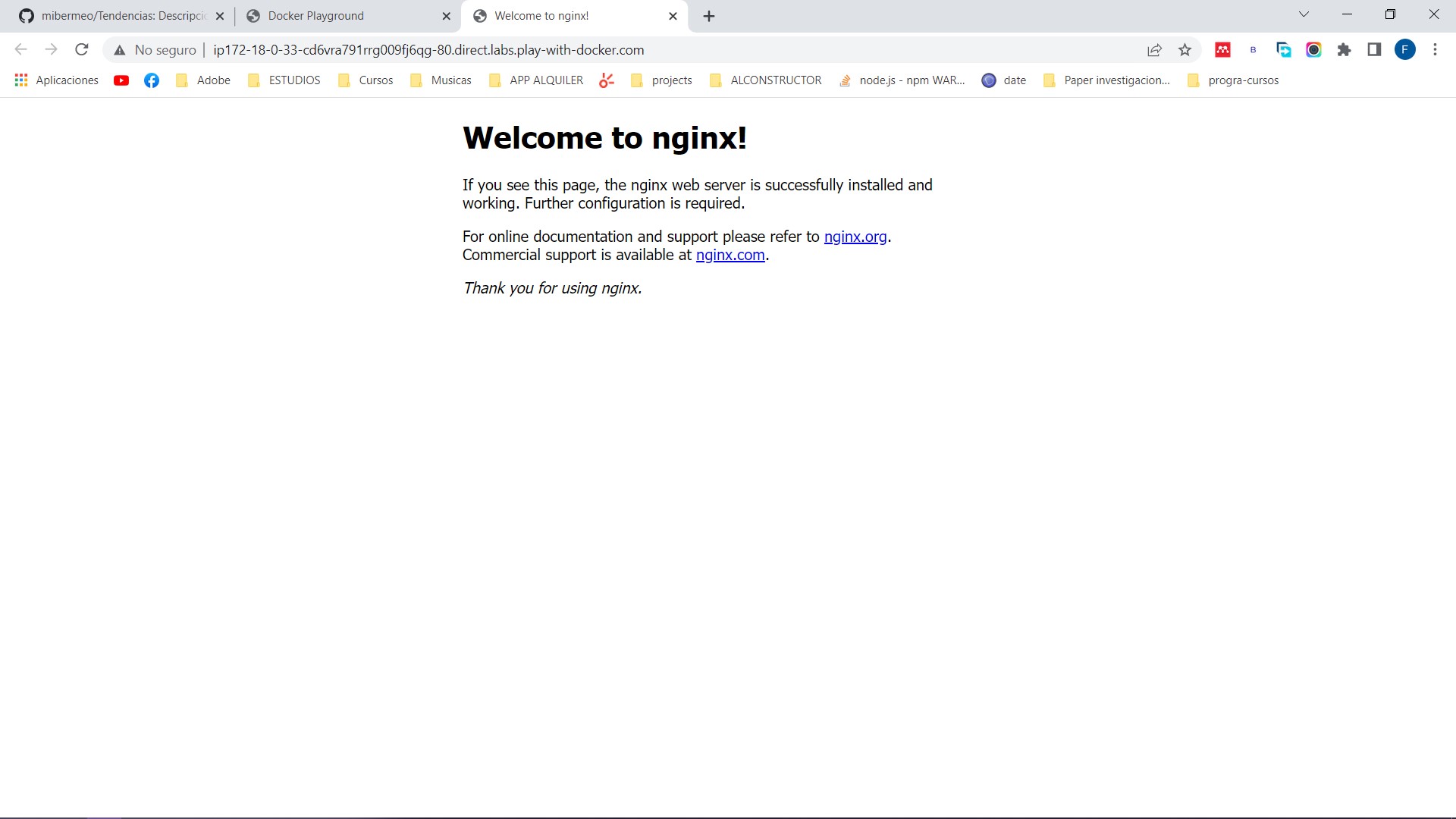Switch to mibermeo/Tendencias GitHub tab
Viewport: 1456px width, 819px height.
[x=114, y=16]
